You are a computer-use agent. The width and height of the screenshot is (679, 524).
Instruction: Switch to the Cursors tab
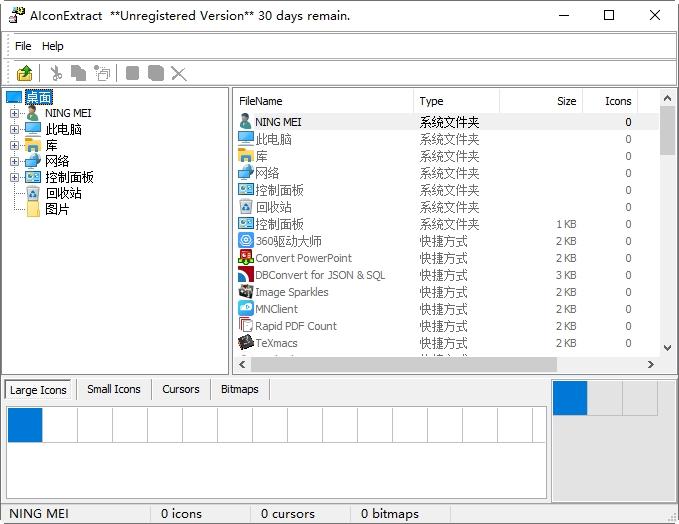coord(181,389)
